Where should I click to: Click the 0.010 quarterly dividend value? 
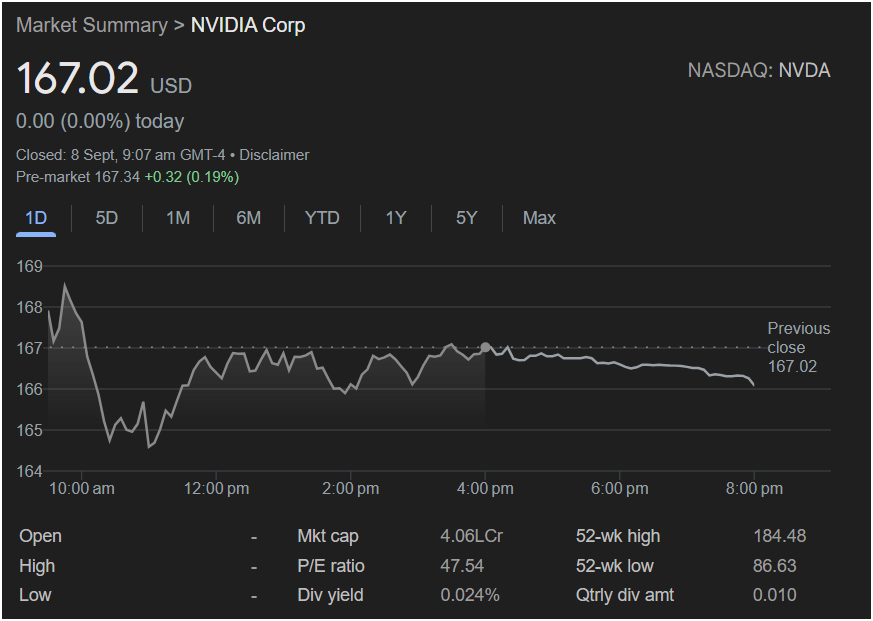click(x=774, y=595)
